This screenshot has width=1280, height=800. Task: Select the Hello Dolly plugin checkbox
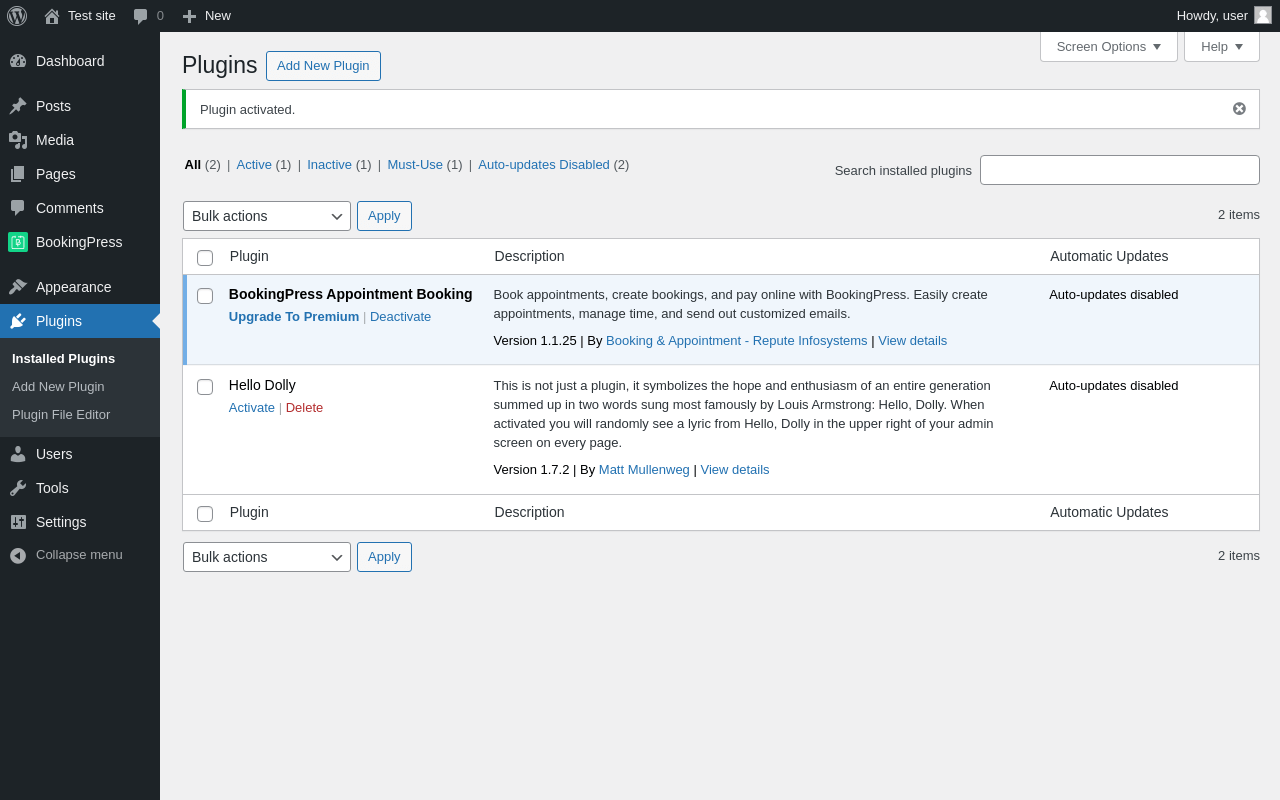205,387
